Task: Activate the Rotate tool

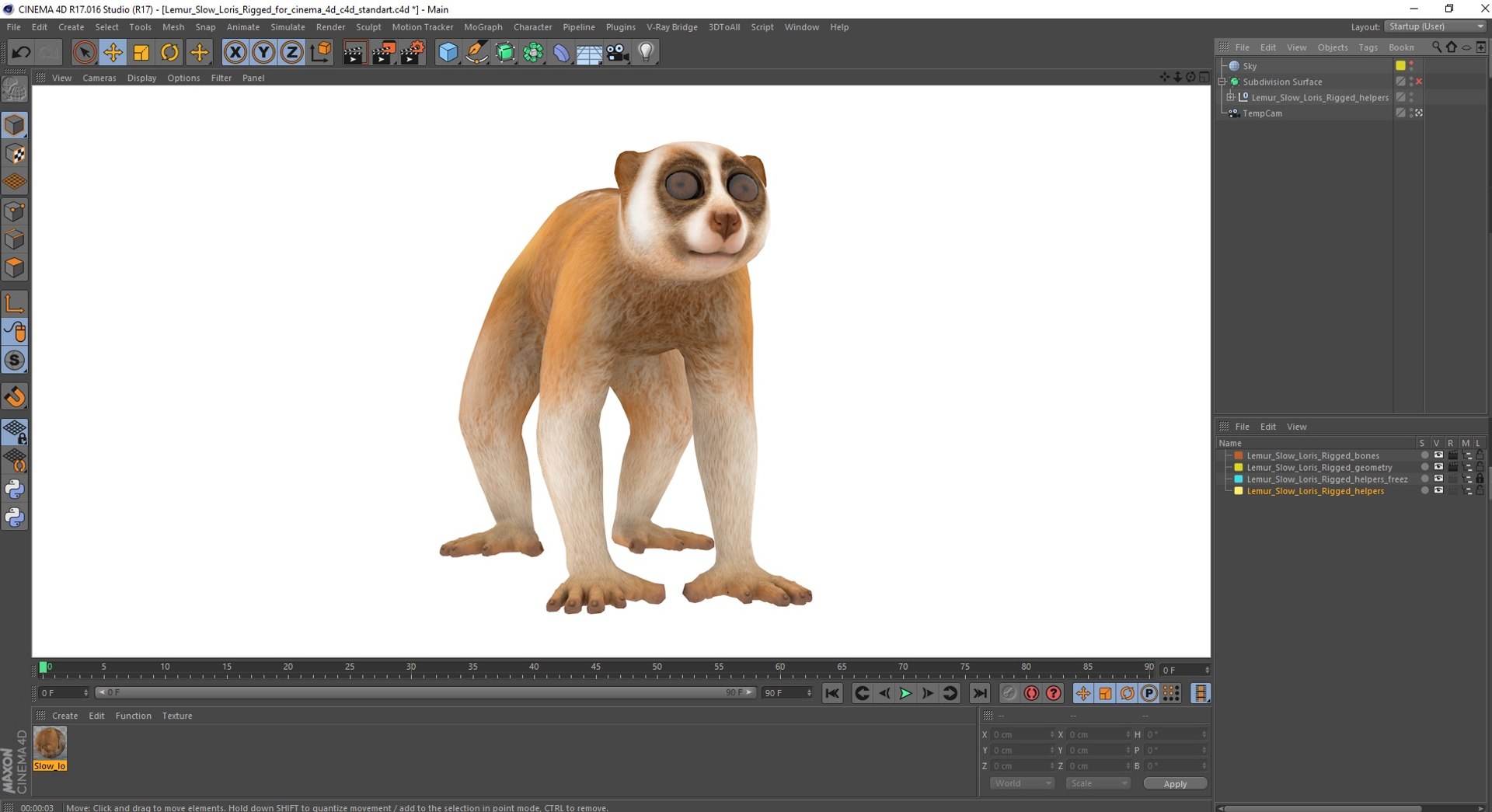Action: pos(169,53)
